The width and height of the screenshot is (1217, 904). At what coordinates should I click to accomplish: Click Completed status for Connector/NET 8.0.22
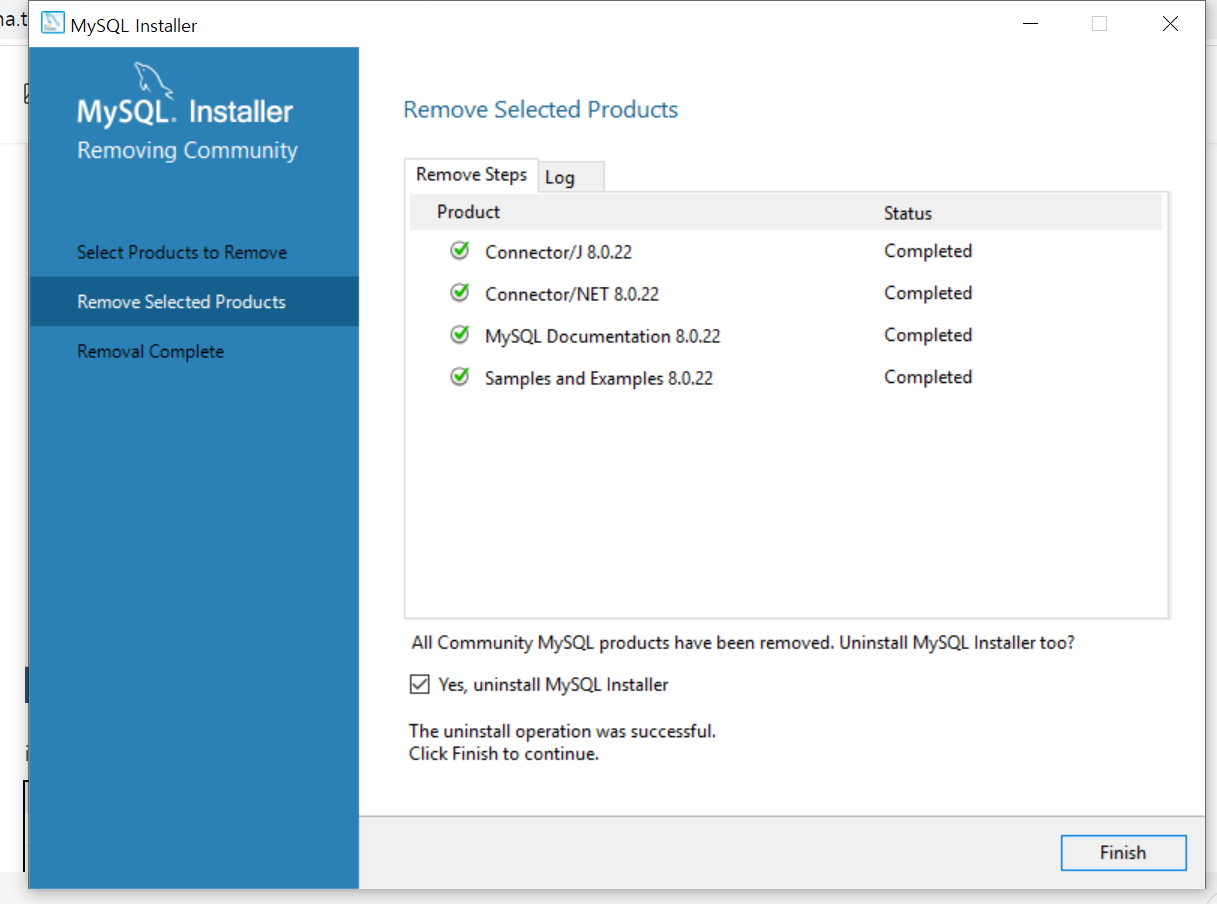pyautogui.click(x=928, y=293)
